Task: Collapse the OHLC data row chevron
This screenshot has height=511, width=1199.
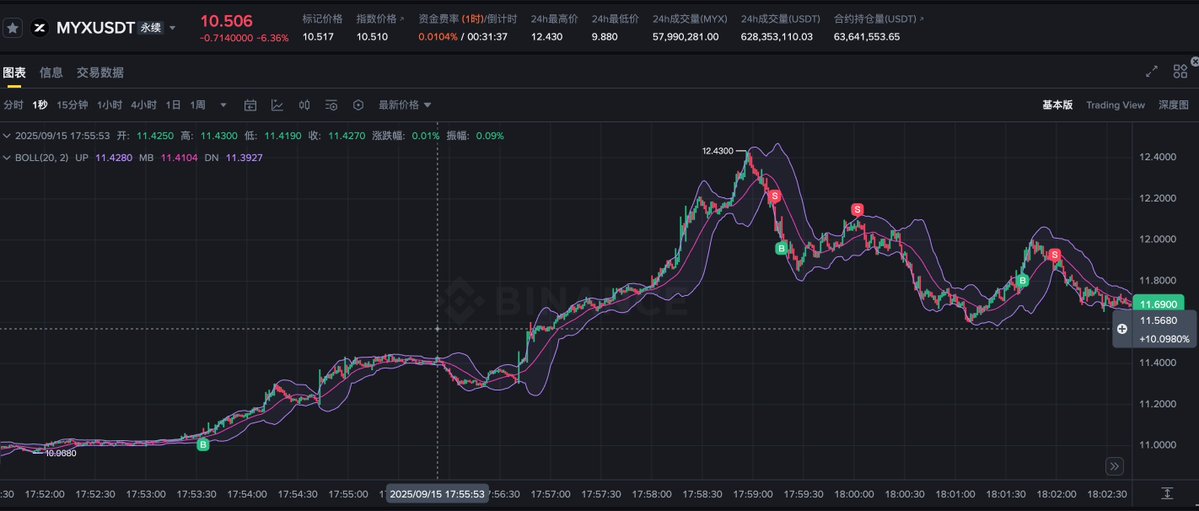Action: [x=7, y=135]
